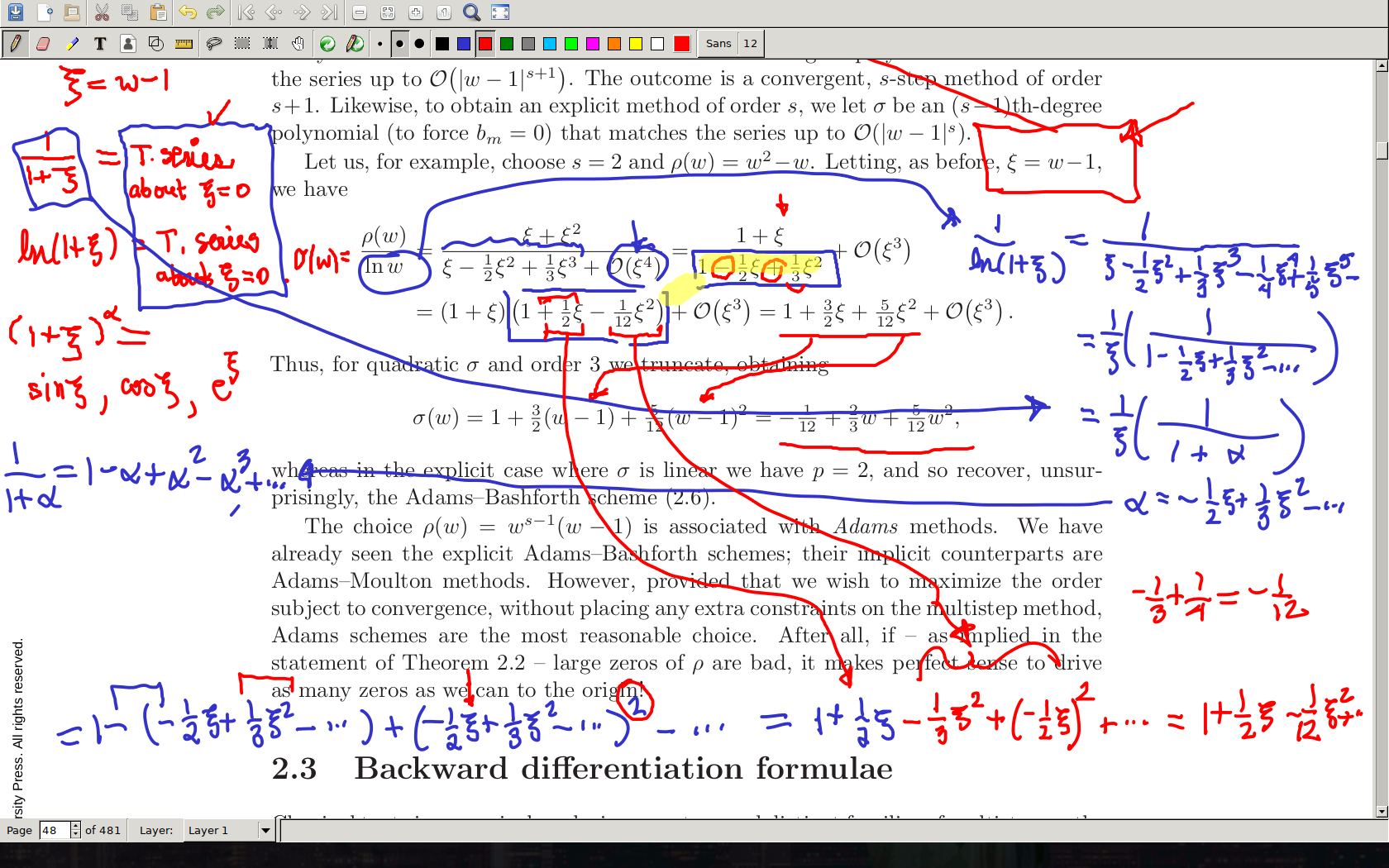Viewport: 1389px width, 868px height.
Task: Click the page number field
Action: tap(54, 830)
